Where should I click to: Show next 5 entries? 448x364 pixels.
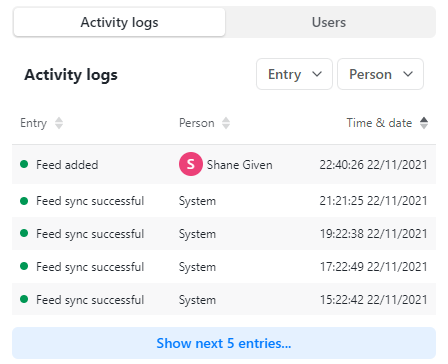click(224, 343)
